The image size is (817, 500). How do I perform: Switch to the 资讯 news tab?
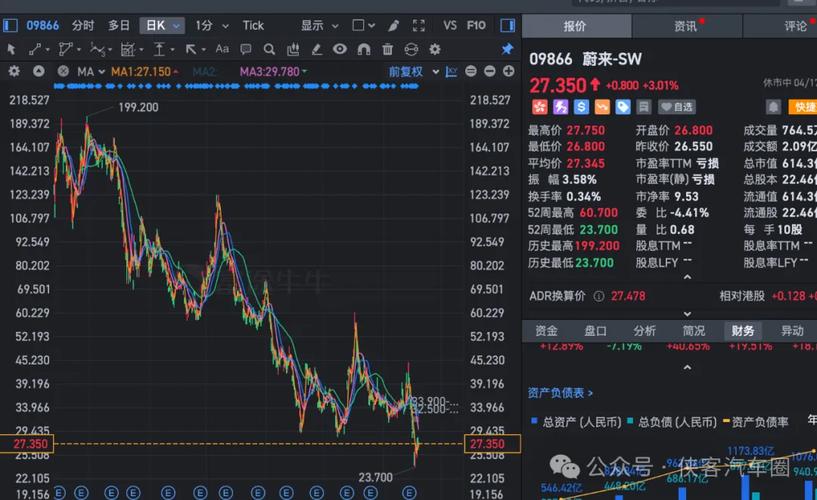pos(686,26)
